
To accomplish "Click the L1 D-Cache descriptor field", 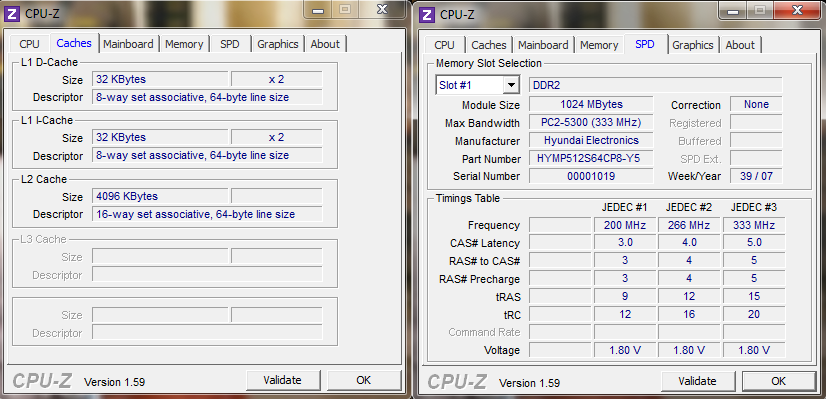I will coord(207,97).
